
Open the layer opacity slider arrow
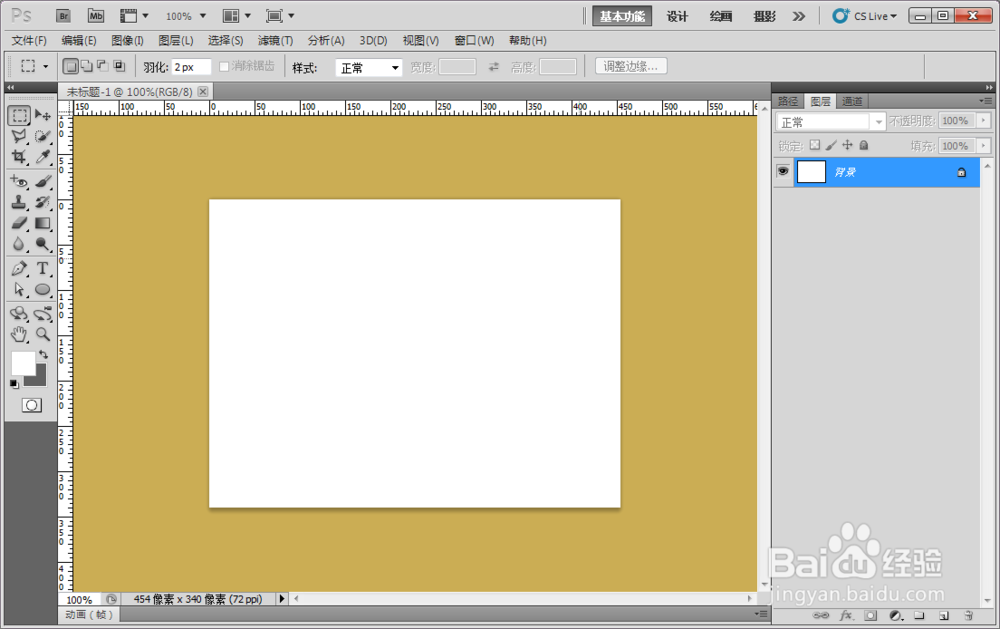click(x=983, y=121)
